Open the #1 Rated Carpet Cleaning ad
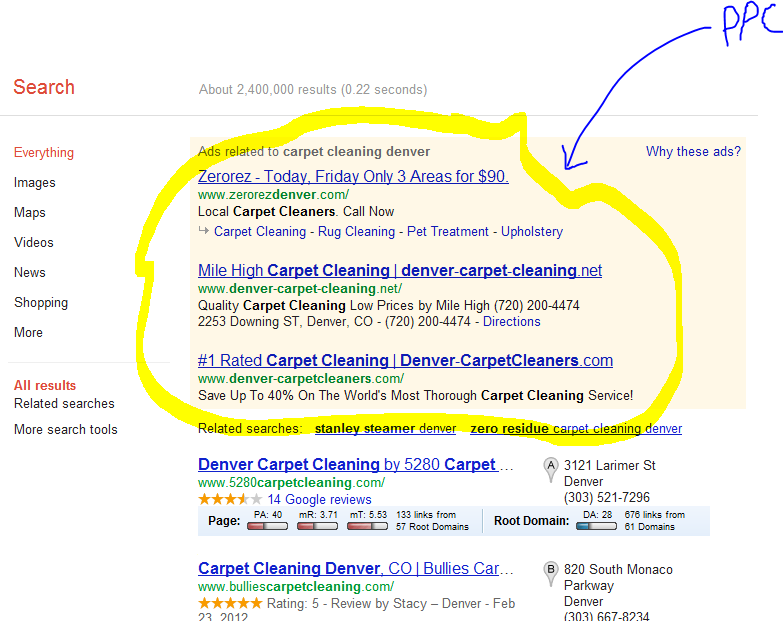Screen dimensions: 783x621 coord(405,360)
